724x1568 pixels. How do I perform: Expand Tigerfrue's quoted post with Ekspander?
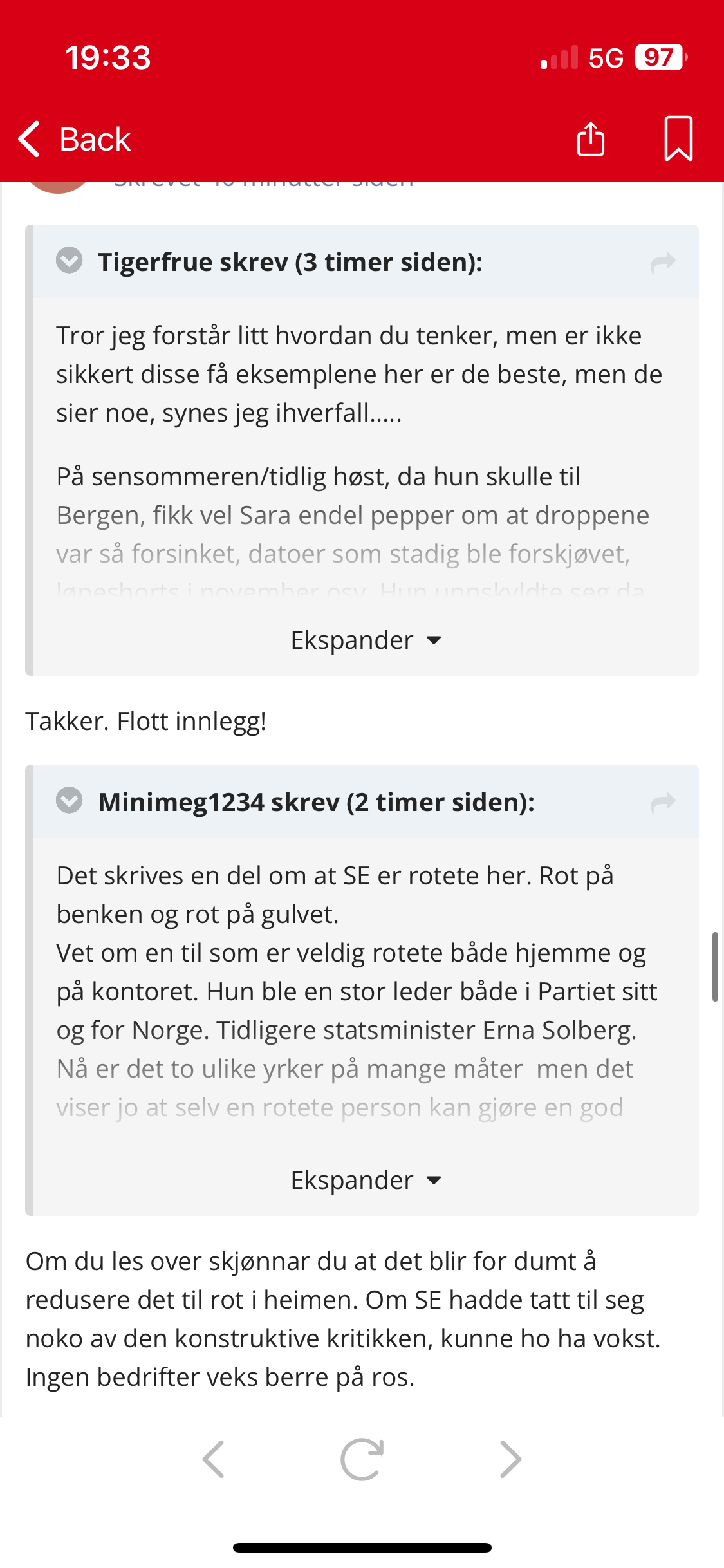[x=365, y=640]
